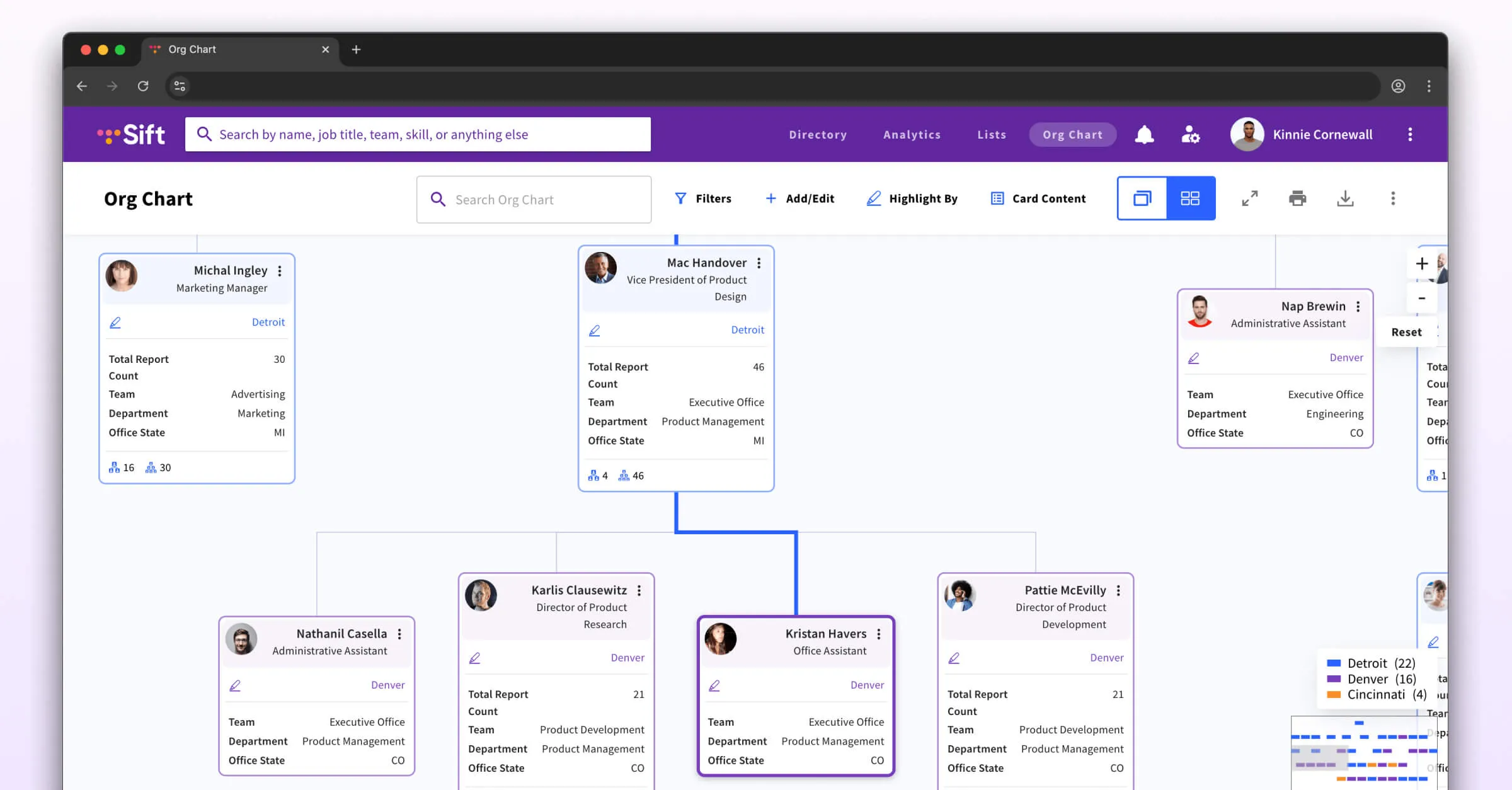Click the notifications bell icon
Image resolution: width=1512 pixels, height=790 pixels.
click(x=1144, y=135)
